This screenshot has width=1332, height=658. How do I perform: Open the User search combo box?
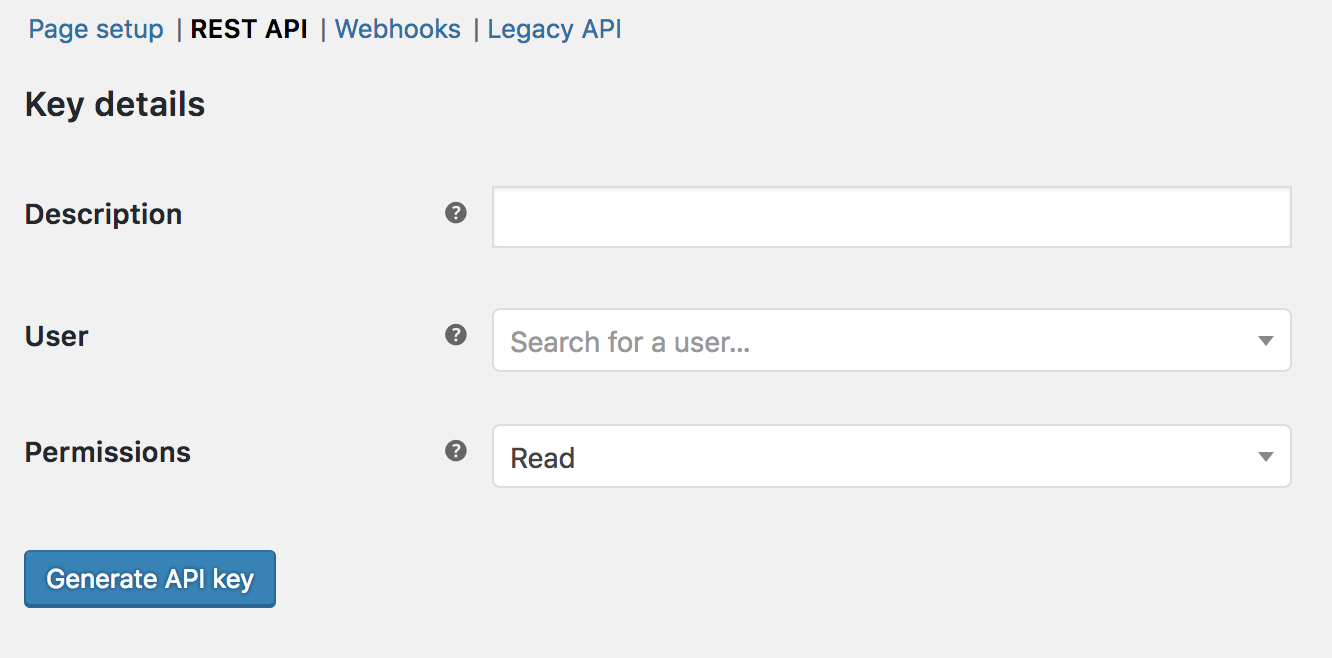tap(891, 341)
